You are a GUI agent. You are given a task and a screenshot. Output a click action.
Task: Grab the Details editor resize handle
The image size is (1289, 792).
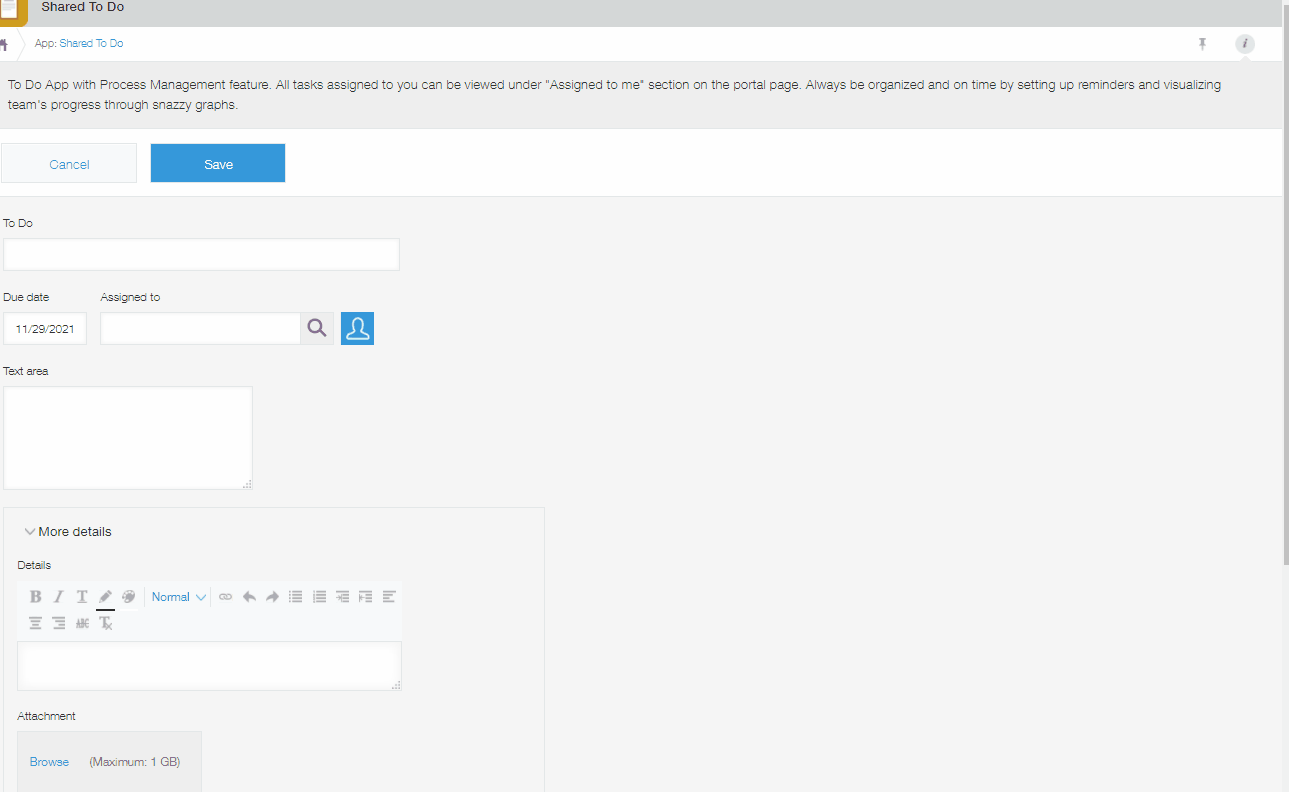(396, 685)
